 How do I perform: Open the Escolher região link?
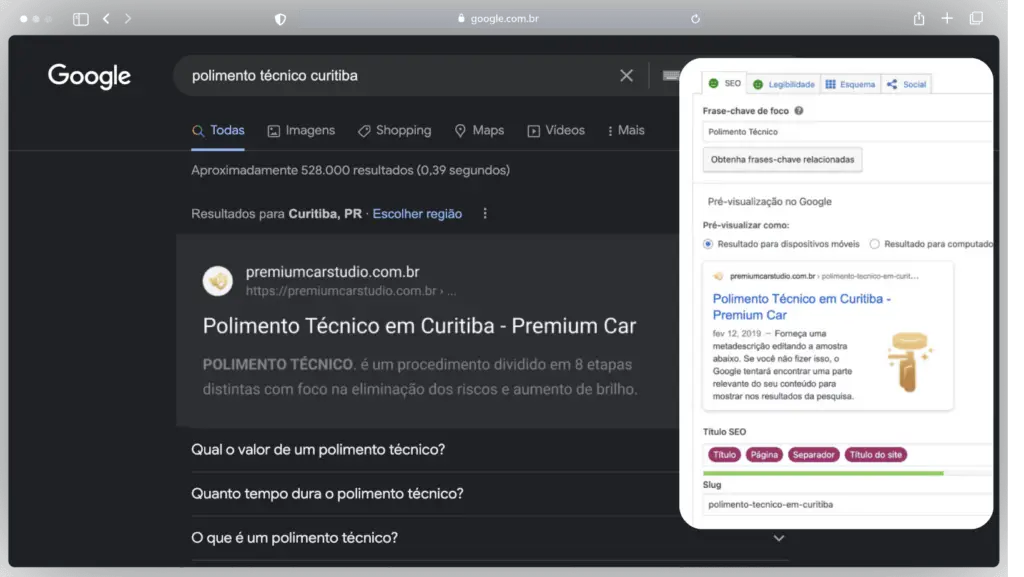pyautogui.click(x=417, y=214)
